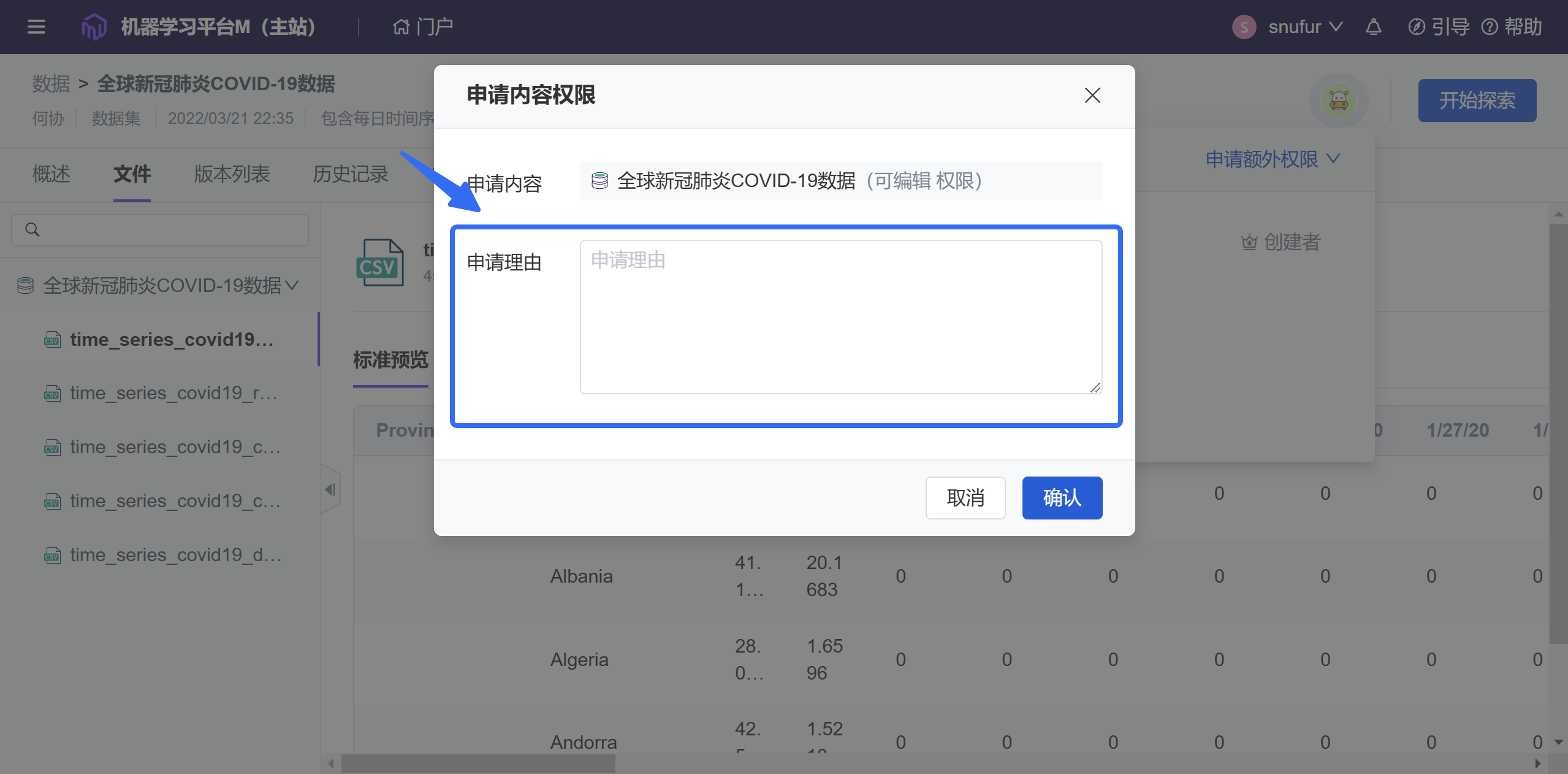The height and width of the screenshot is (774, 1568).
Task: Focus the 申请理由 text area
Action: 840,316
